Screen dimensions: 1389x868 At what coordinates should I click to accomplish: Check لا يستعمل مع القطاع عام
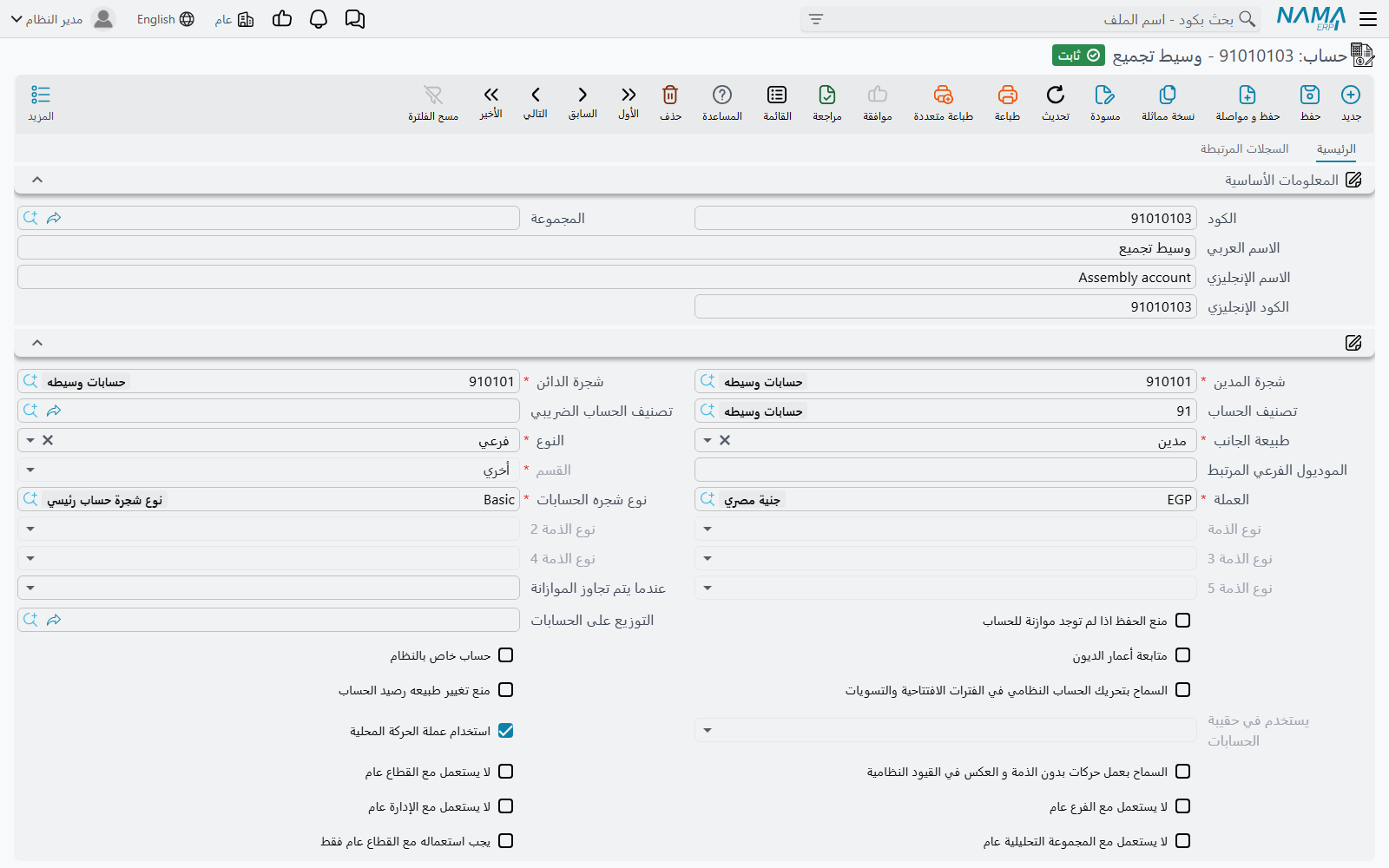pos(506,772)
